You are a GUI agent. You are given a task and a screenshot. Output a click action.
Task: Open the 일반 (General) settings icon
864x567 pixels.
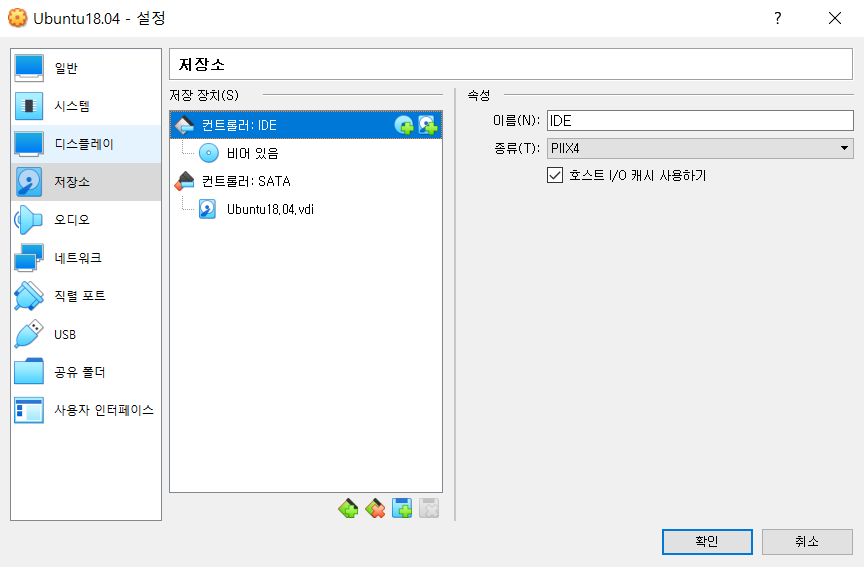pyautogui.click(x=29, y=68)
